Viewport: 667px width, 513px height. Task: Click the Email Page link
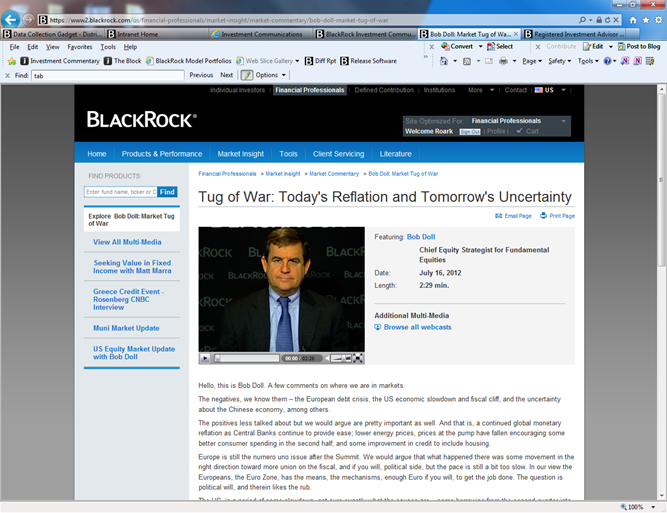pyautogui.click(x=513, y=216)
